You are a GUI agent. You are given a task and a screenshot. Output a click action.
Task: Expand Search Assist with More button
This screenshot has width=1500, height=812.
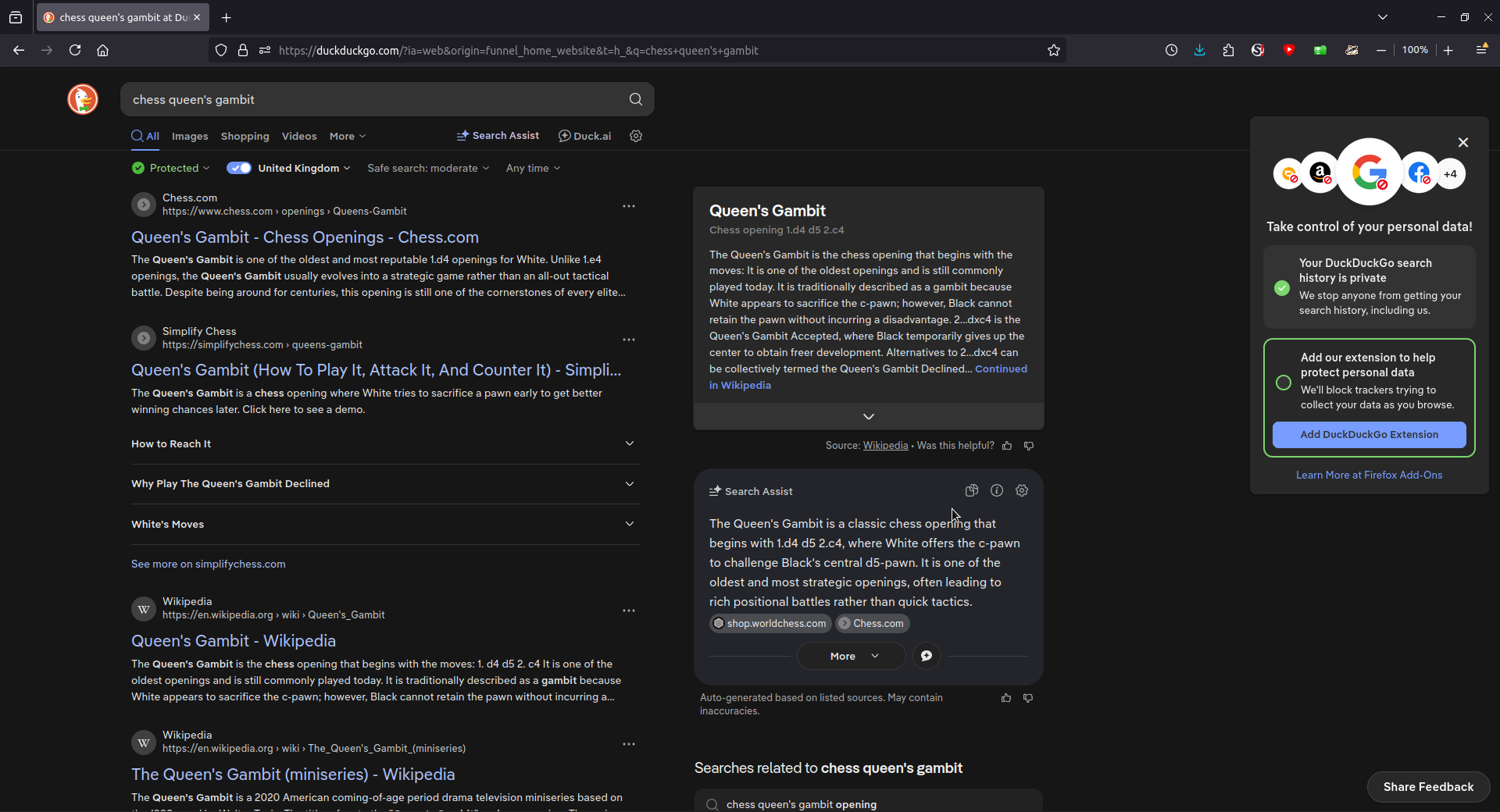click(x=852, y=656)
